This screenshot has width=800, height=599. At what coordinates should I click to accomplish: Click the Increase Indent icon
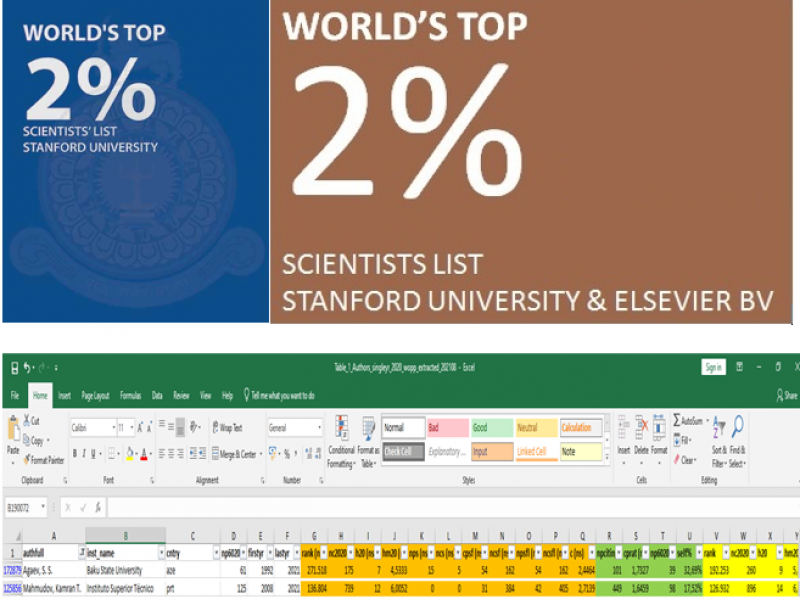pyautogui.click(x=203, y=453)
